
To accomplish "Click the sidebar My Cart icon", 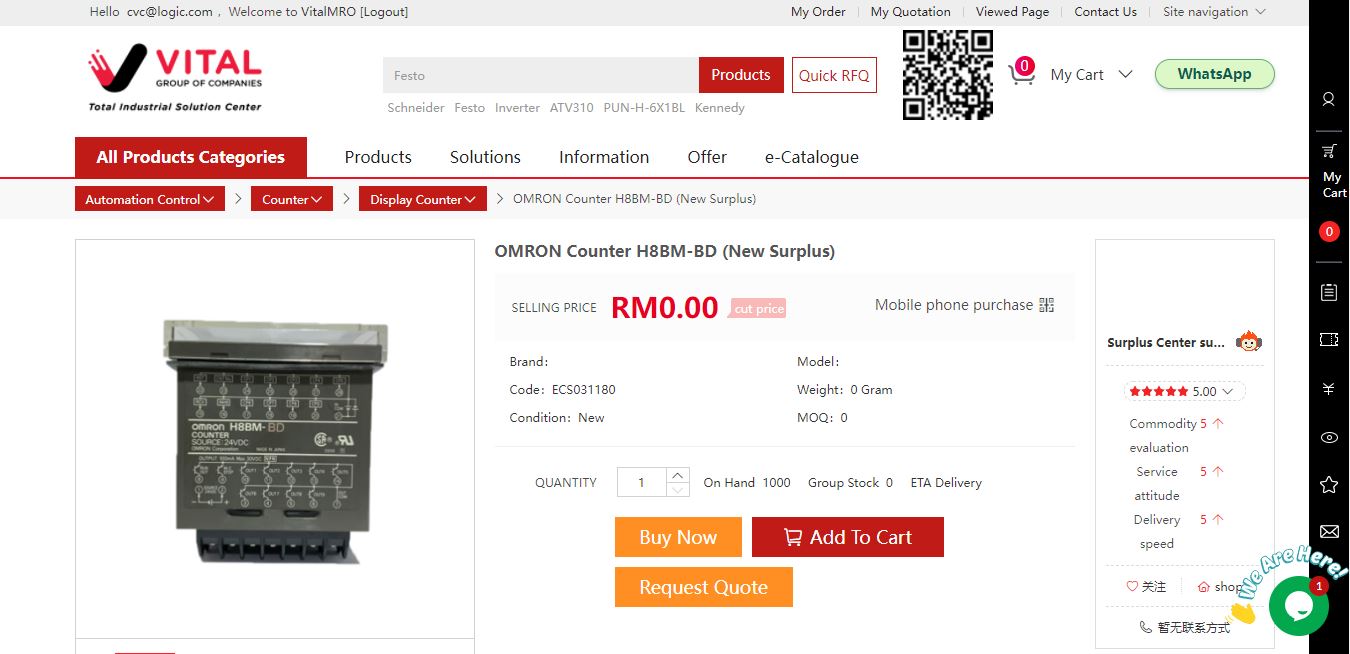I will click(x=1329, y=151).
